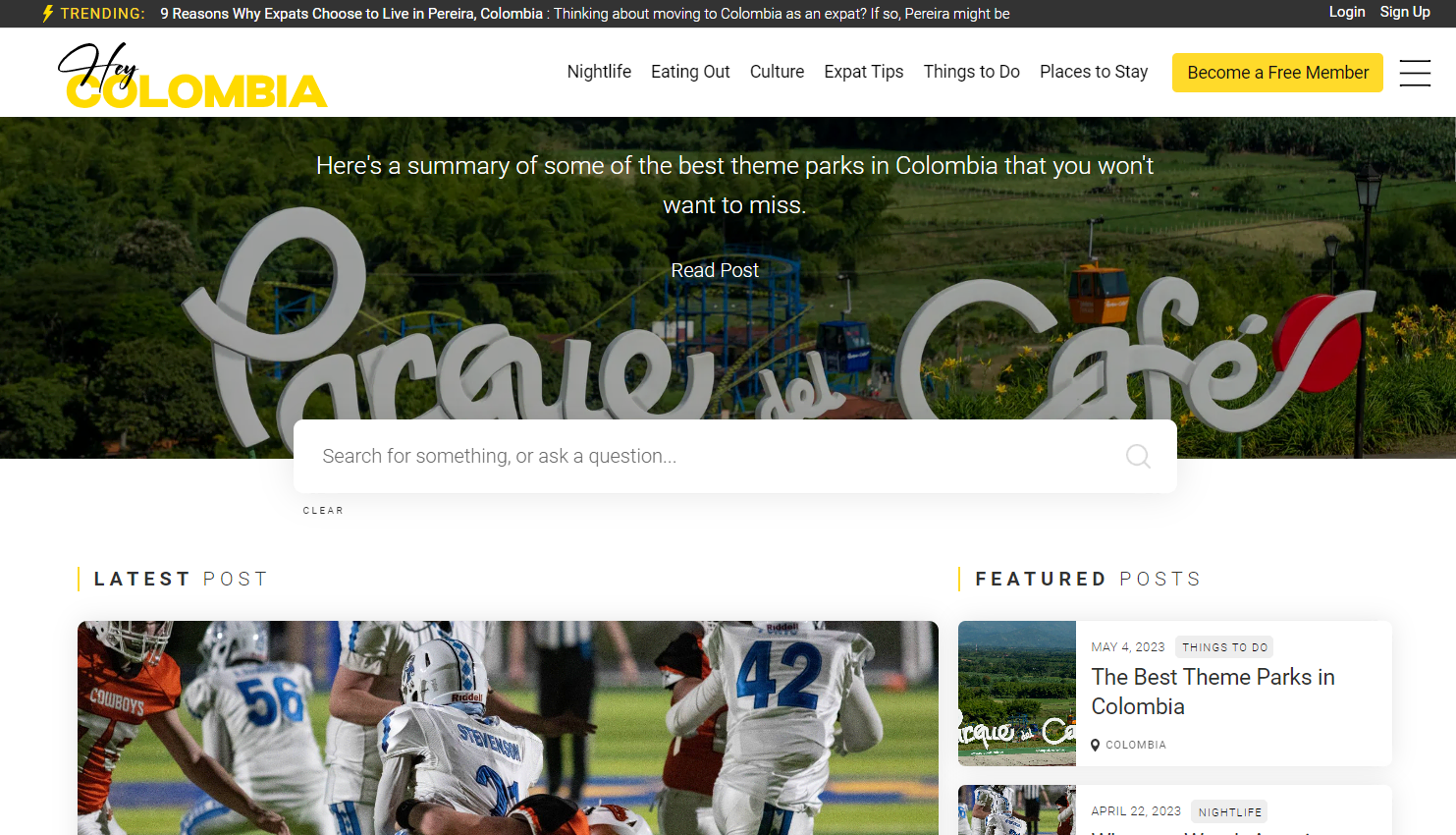The height and width of the screenshot is (835, 1456).
Task: Open the Nightlife menu item
Action: coord(599,72)
